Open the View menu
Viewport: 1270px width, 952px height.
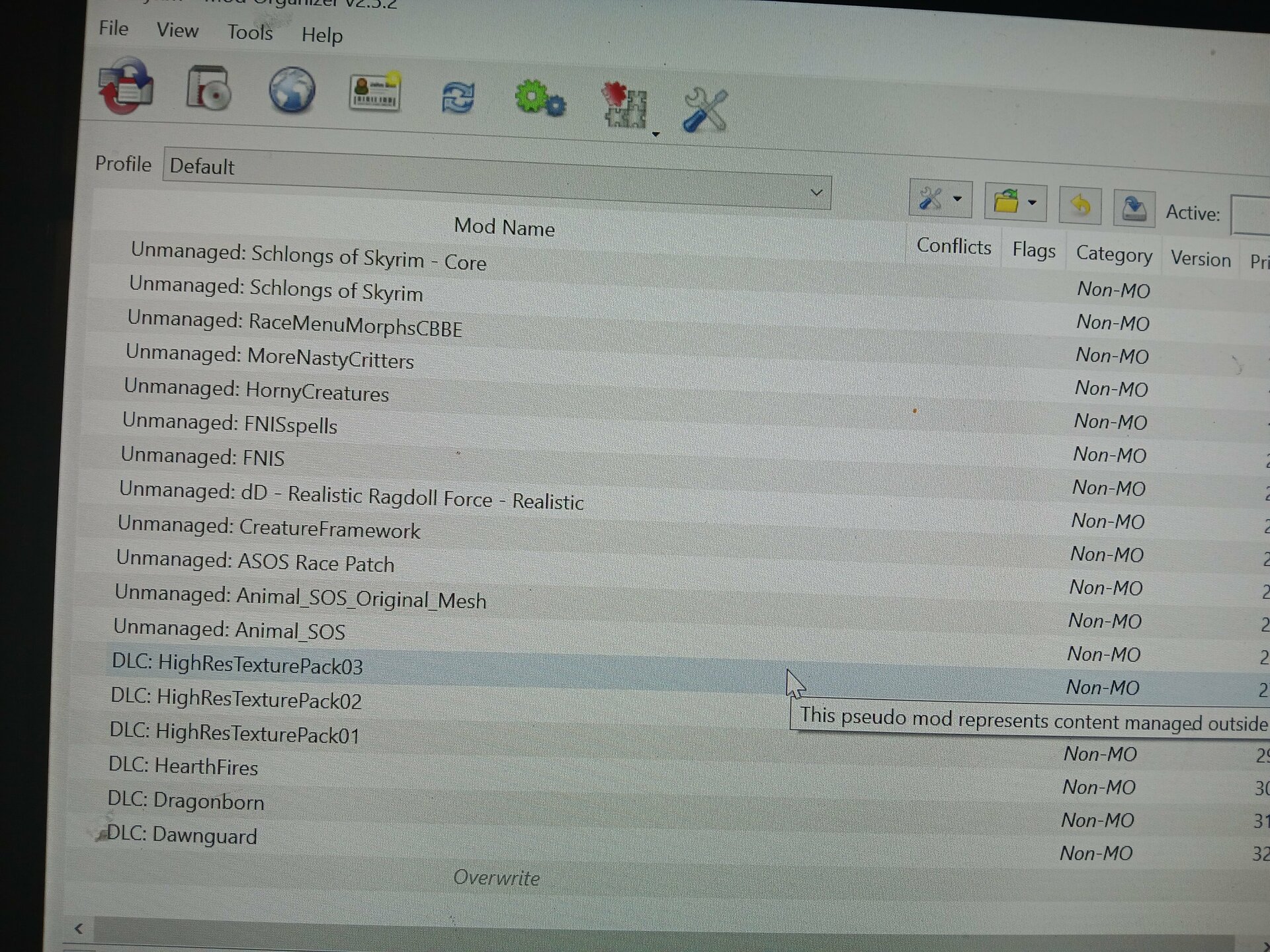tap(177, 30)
